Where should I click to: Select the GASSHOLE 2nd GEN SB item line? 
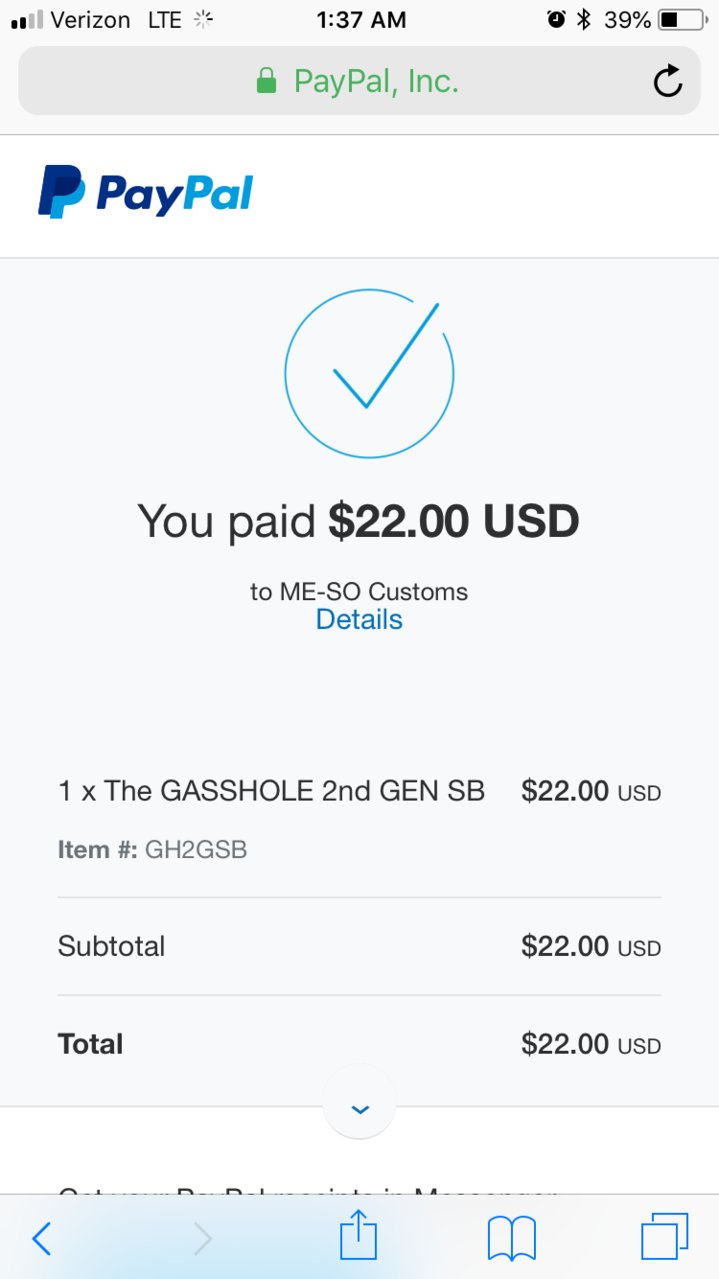[359, 792]
